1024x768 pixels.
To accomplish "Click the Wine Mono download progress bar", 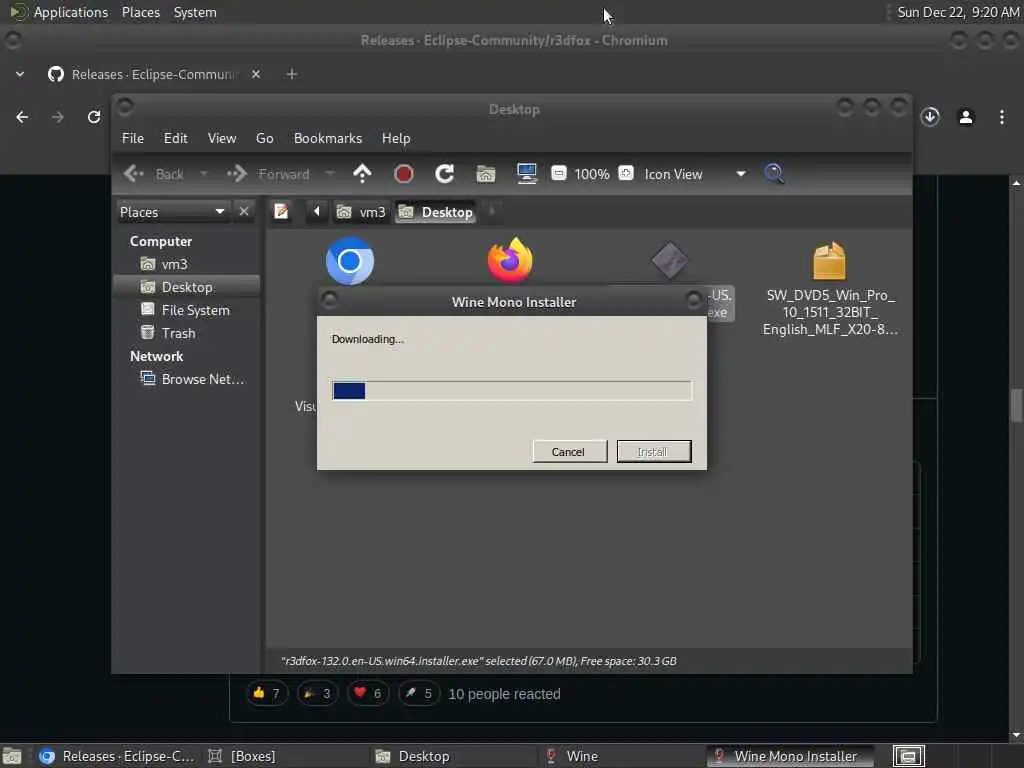I will pos(511,391).
